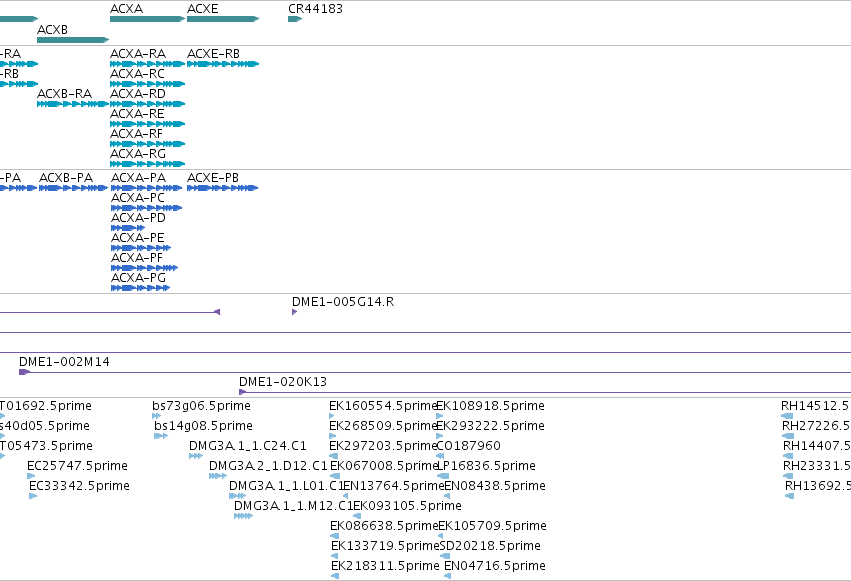Select protein ACXA-PA glyph

click(x=147, y=188)
